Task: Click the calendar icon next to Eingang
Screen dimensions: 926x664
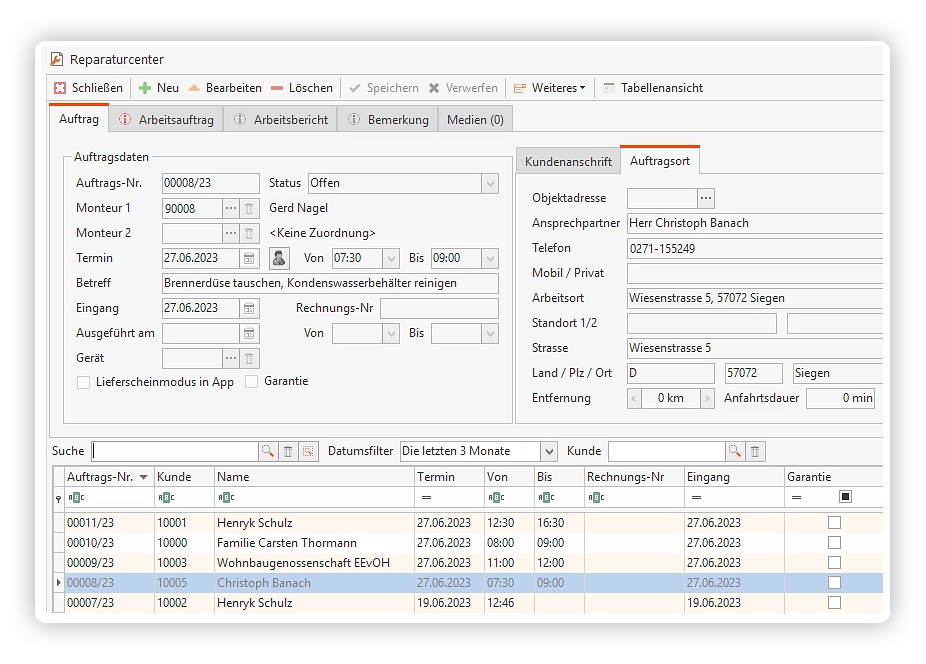Action: [250, 309]
